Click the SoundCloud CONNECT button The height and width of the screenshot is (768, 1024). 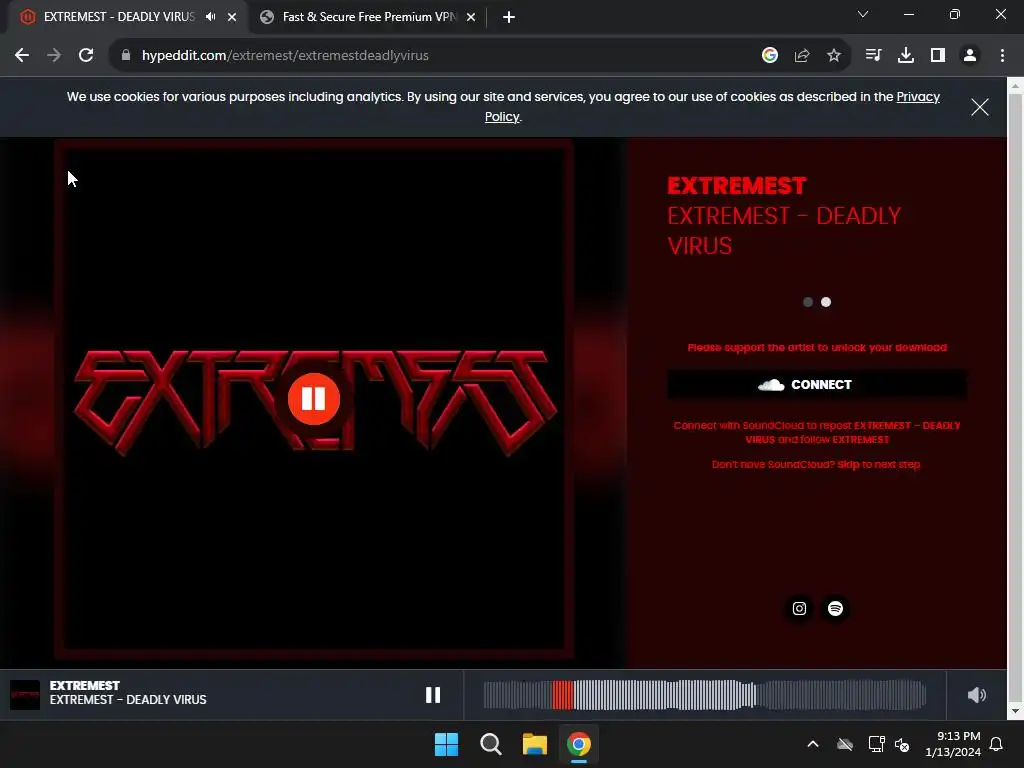click(817, 385)
